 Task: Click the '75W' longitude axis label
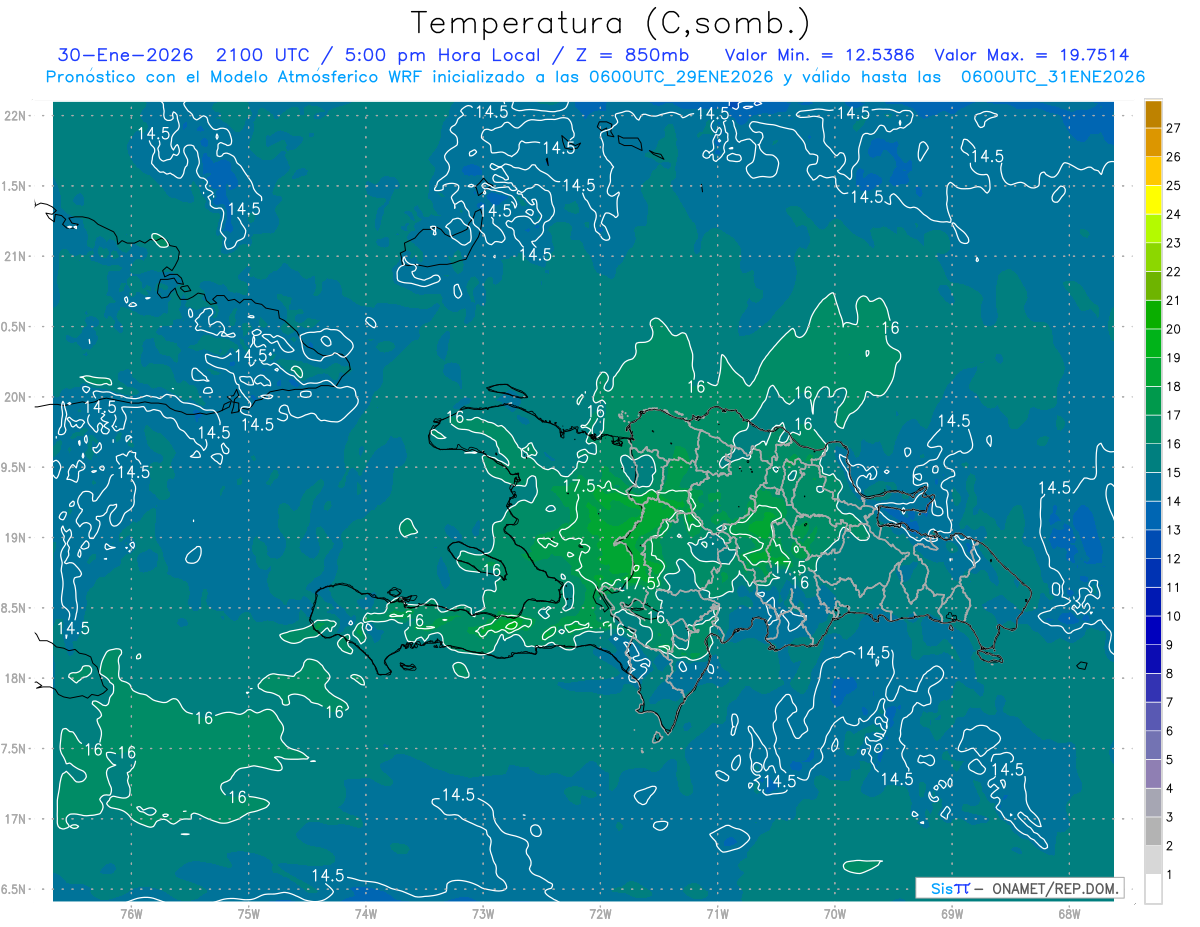point(248,913)
